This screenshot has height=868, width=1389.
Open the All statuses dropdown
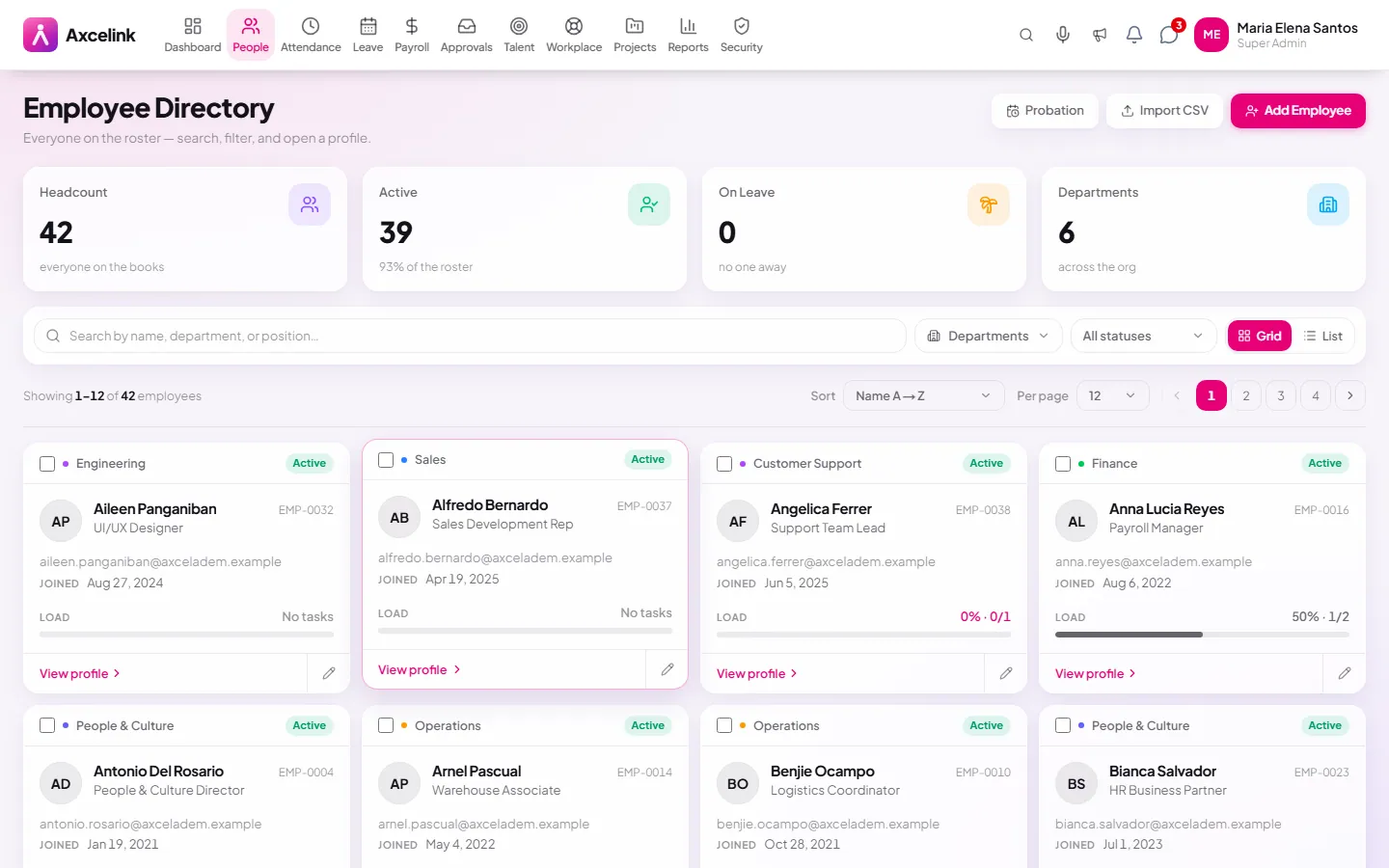[1143, 336]
